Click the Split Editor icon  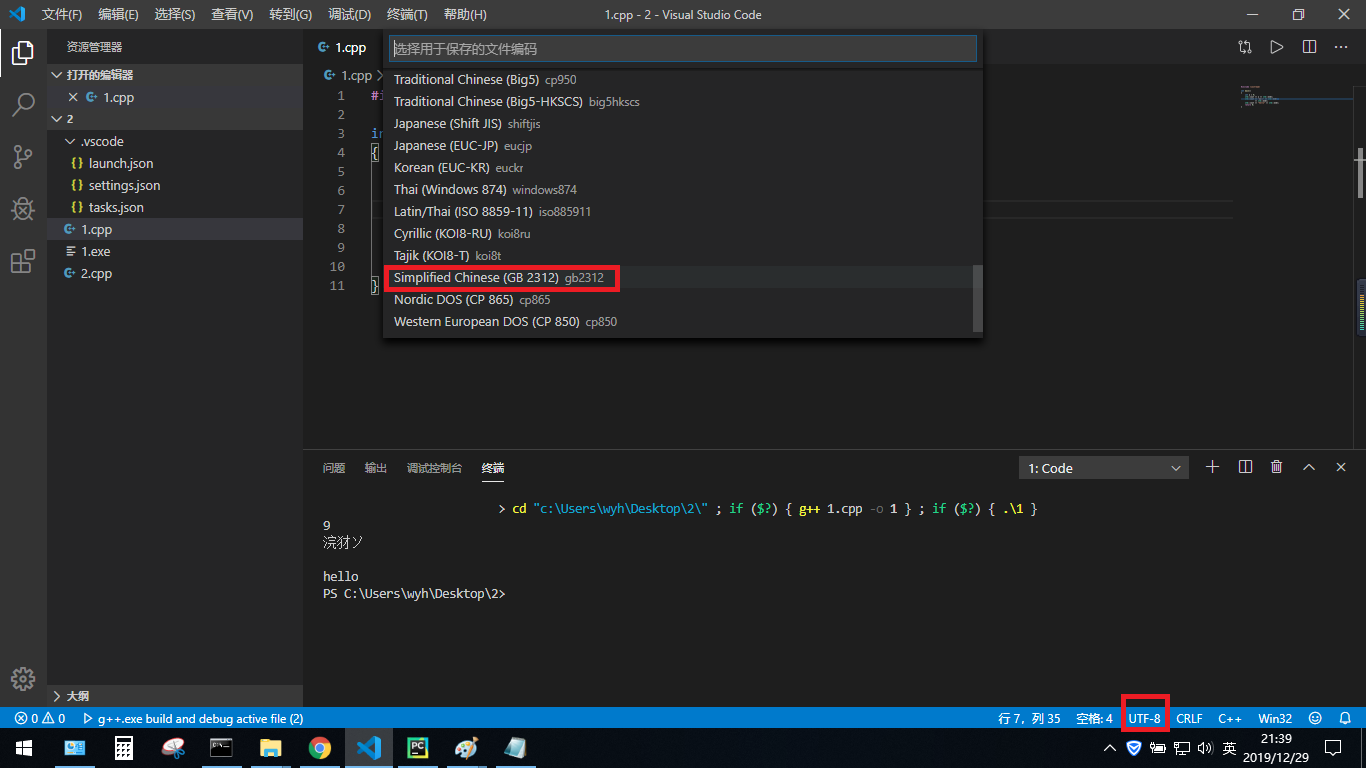pyautogui.click(x=1309, y=47)
